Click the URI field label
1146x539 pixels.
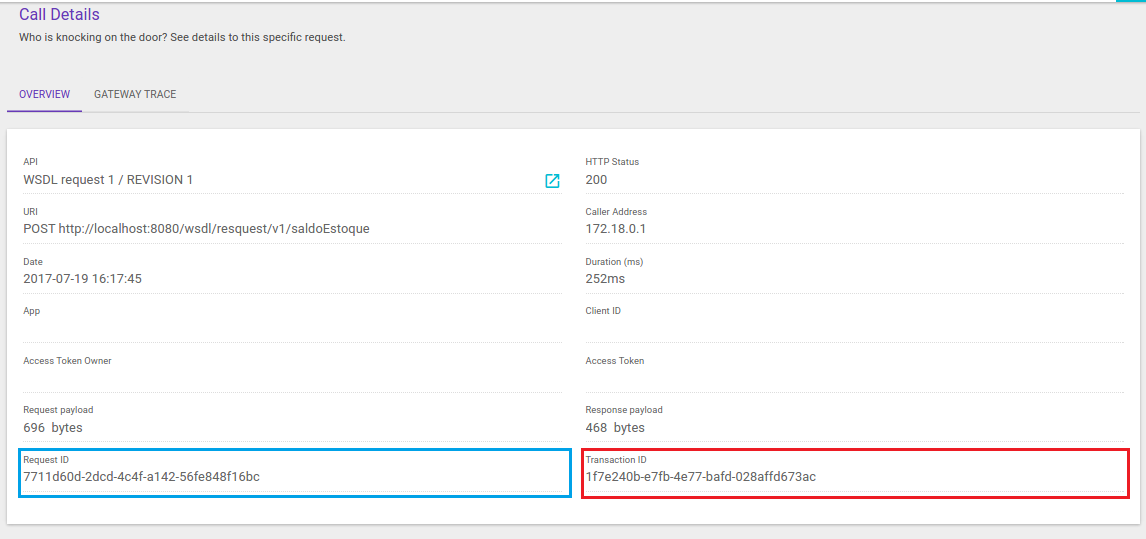click(31, 211)
